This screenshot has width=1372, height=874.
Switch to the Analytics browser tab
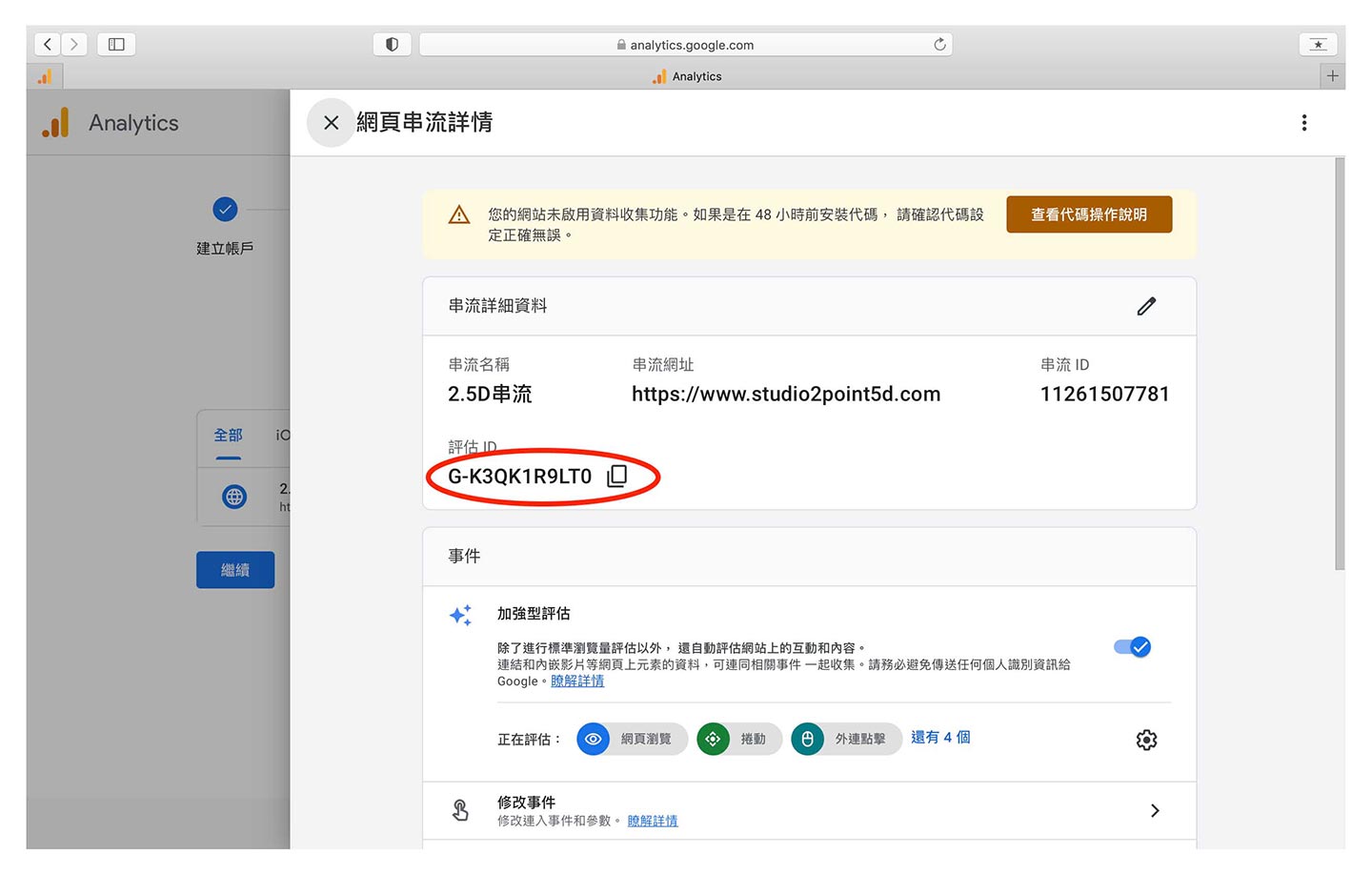click(687, 76)
